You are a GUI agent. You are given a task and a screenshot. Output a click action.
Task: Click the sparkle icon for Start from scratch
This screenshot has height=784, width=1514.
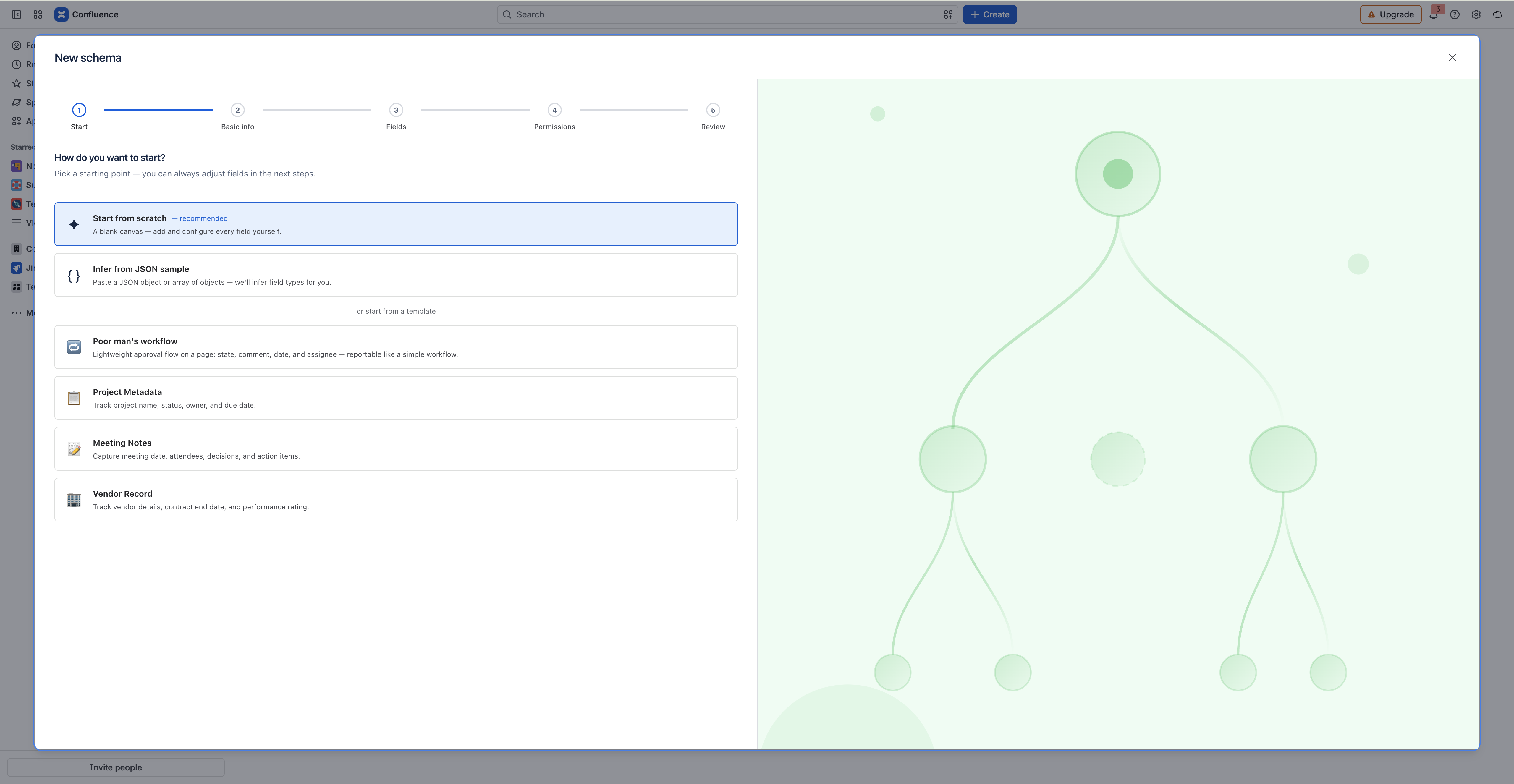coord(74,224)
